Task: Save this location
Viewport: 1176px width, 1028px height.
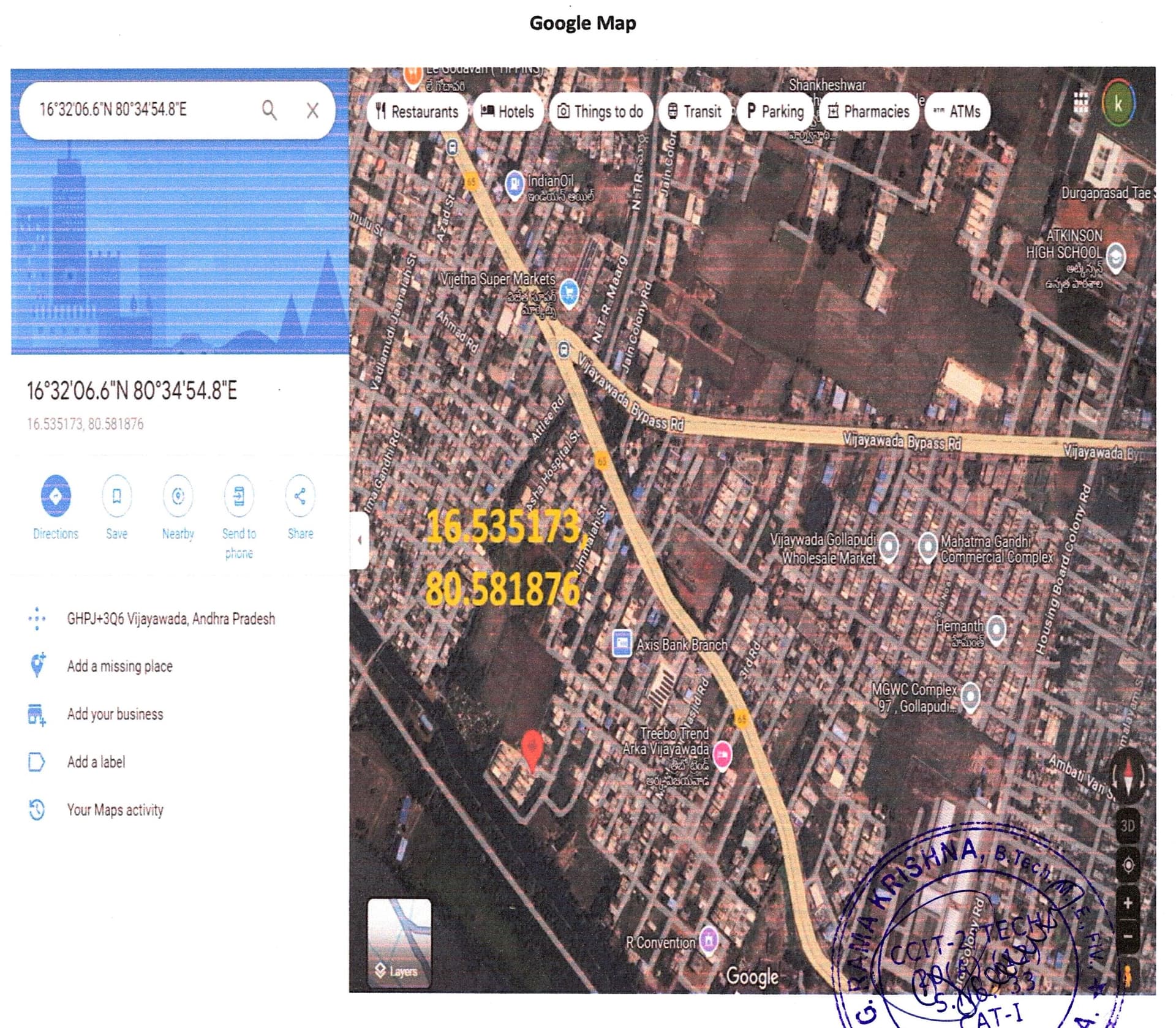Action: click(116, 508)
